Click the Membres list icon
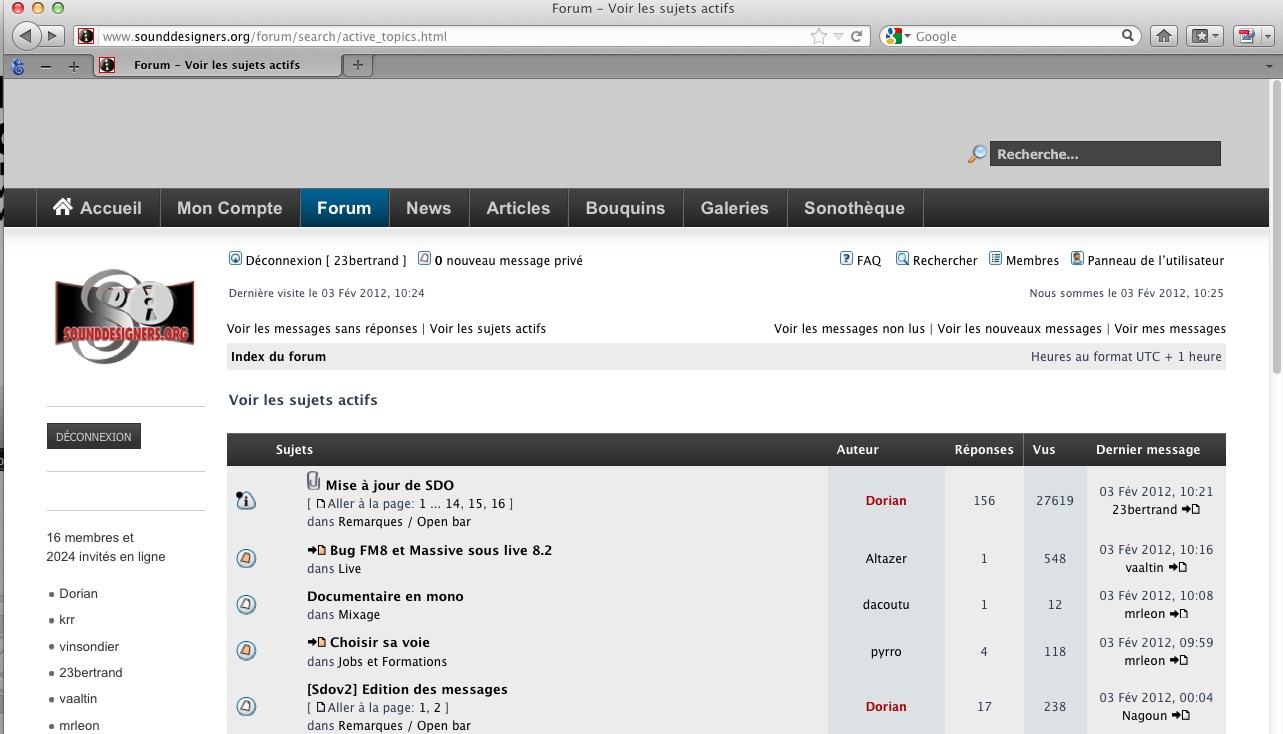 point(995,259)
